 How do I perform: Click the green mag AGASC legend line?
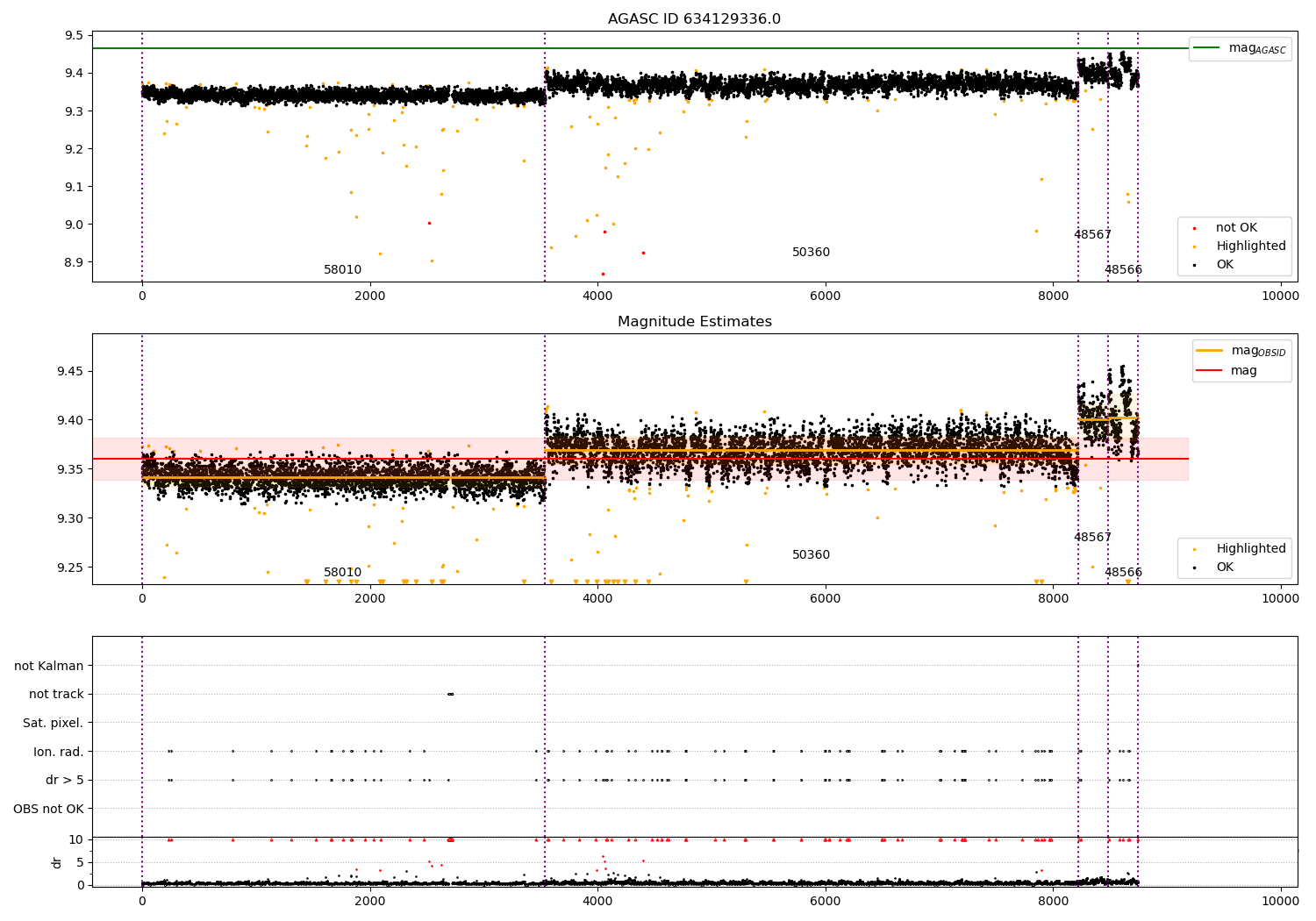pyautogui.click(x=1206, y=48)
